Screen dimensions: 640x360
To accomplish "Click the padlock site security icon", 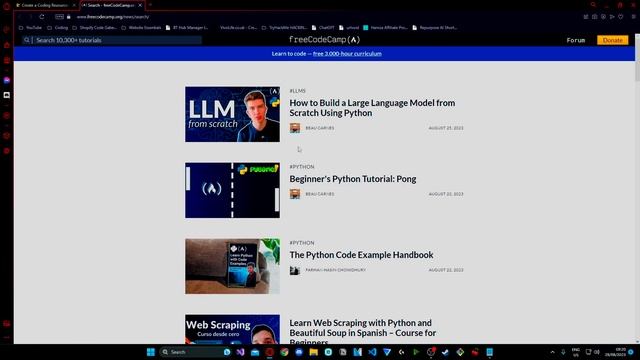I will [69, 17].
